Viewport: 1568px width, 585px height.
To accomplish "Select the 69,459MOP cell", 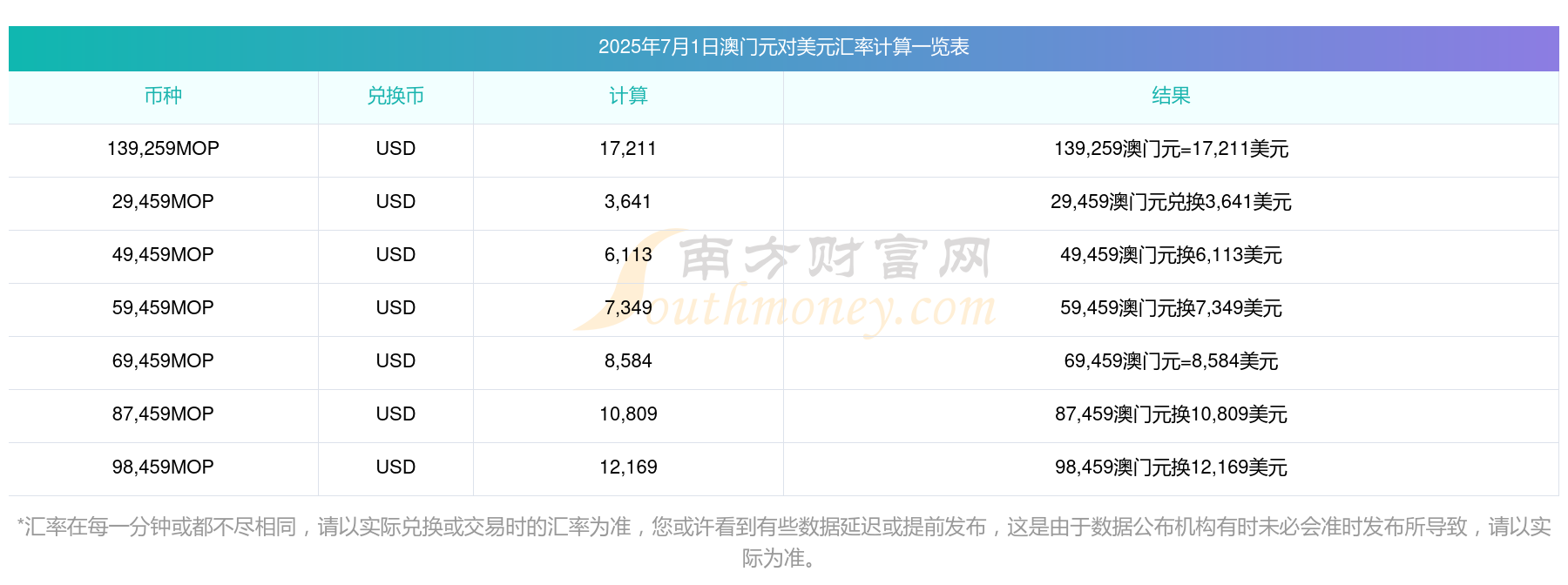I will 163,362.
